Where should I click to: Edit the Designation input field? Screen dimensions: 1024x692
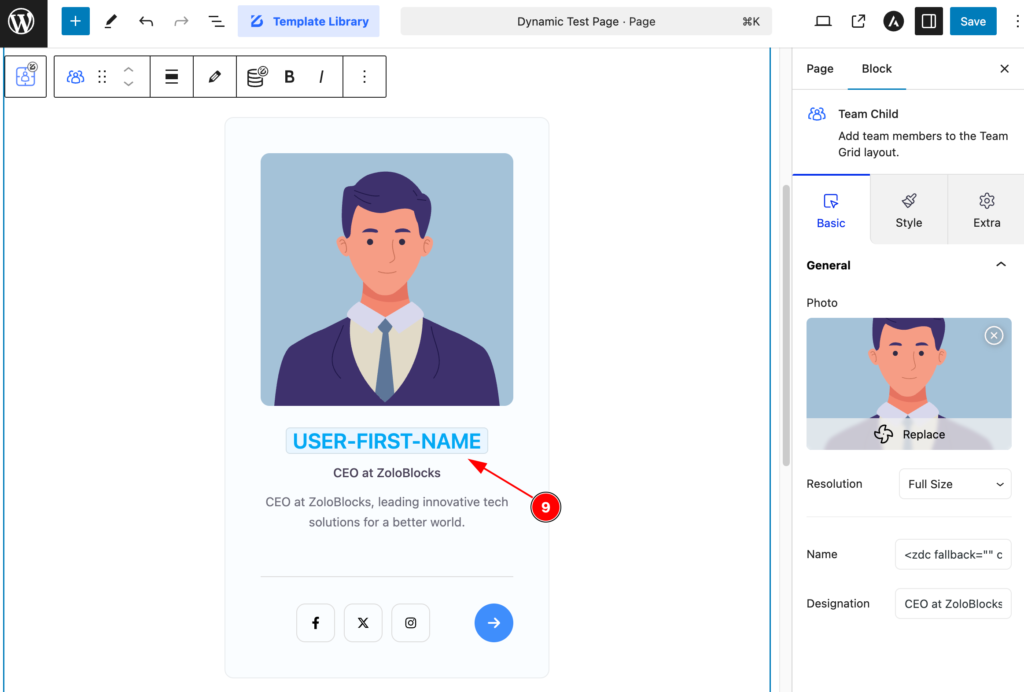953,604
